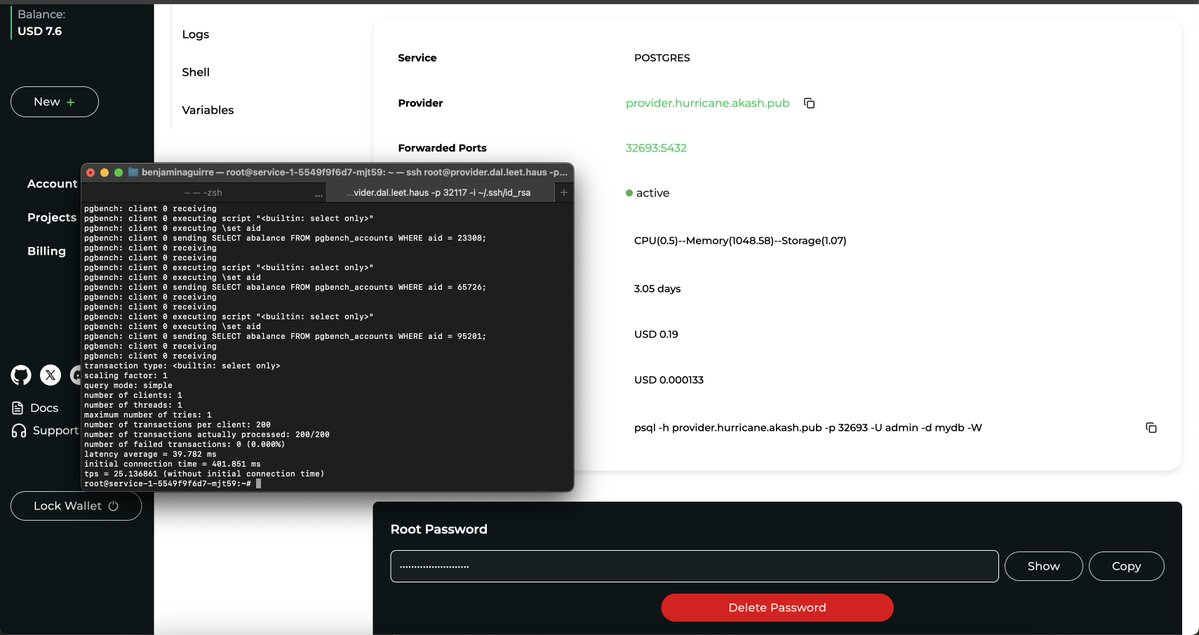The height and width of the screenshot is (635, 1199).
Task: Open the Shell section
Action: pos(196,72)
